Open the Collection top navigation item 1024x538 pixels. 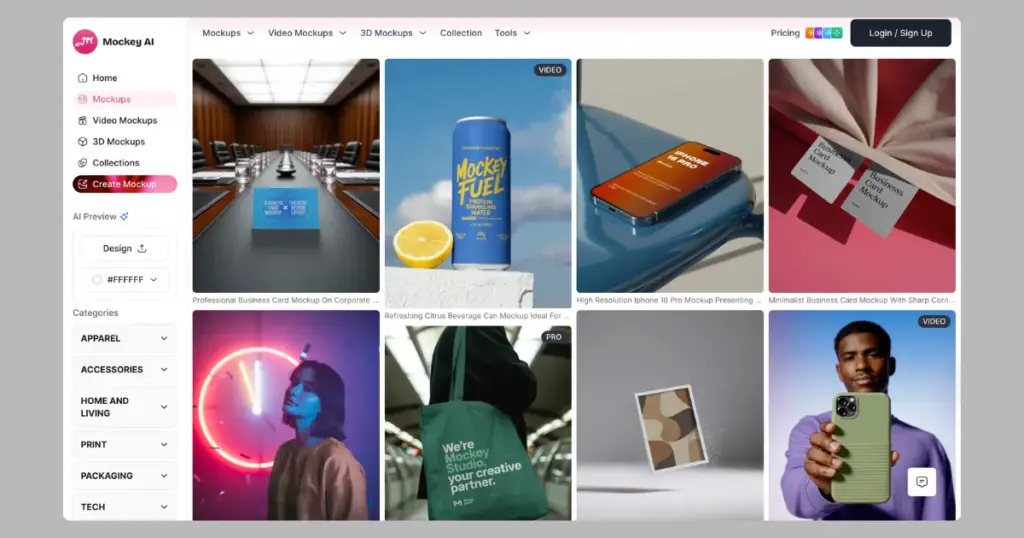point(460,33)
